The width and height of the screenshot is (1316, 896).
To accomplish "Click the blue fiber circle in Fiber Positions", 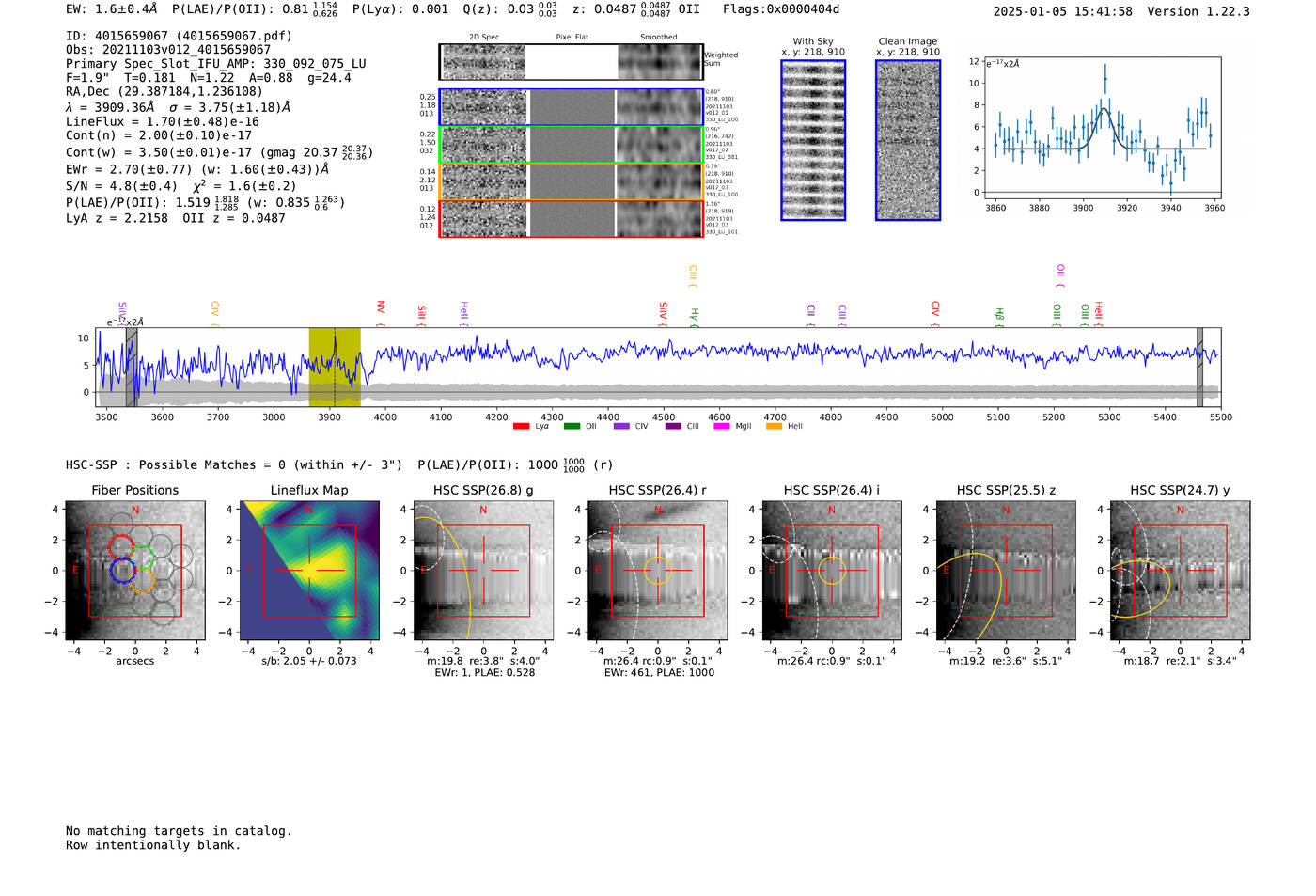I will point(123,570).
